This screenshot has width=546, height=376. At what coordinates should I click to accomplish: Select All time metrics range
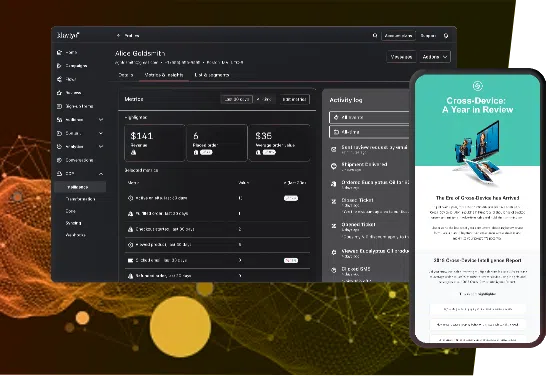(265, 99)
